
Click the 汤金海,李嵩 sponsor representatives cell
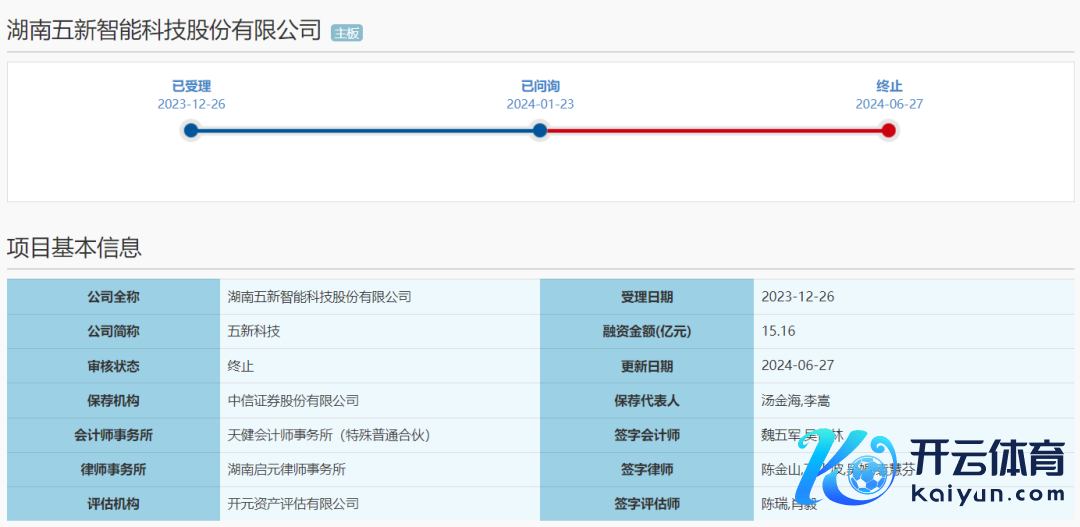pyautogui.click(x=795, y=401)
